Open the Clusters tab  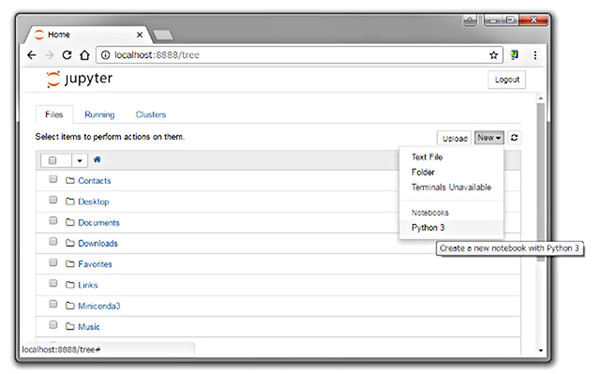[151, 114]
